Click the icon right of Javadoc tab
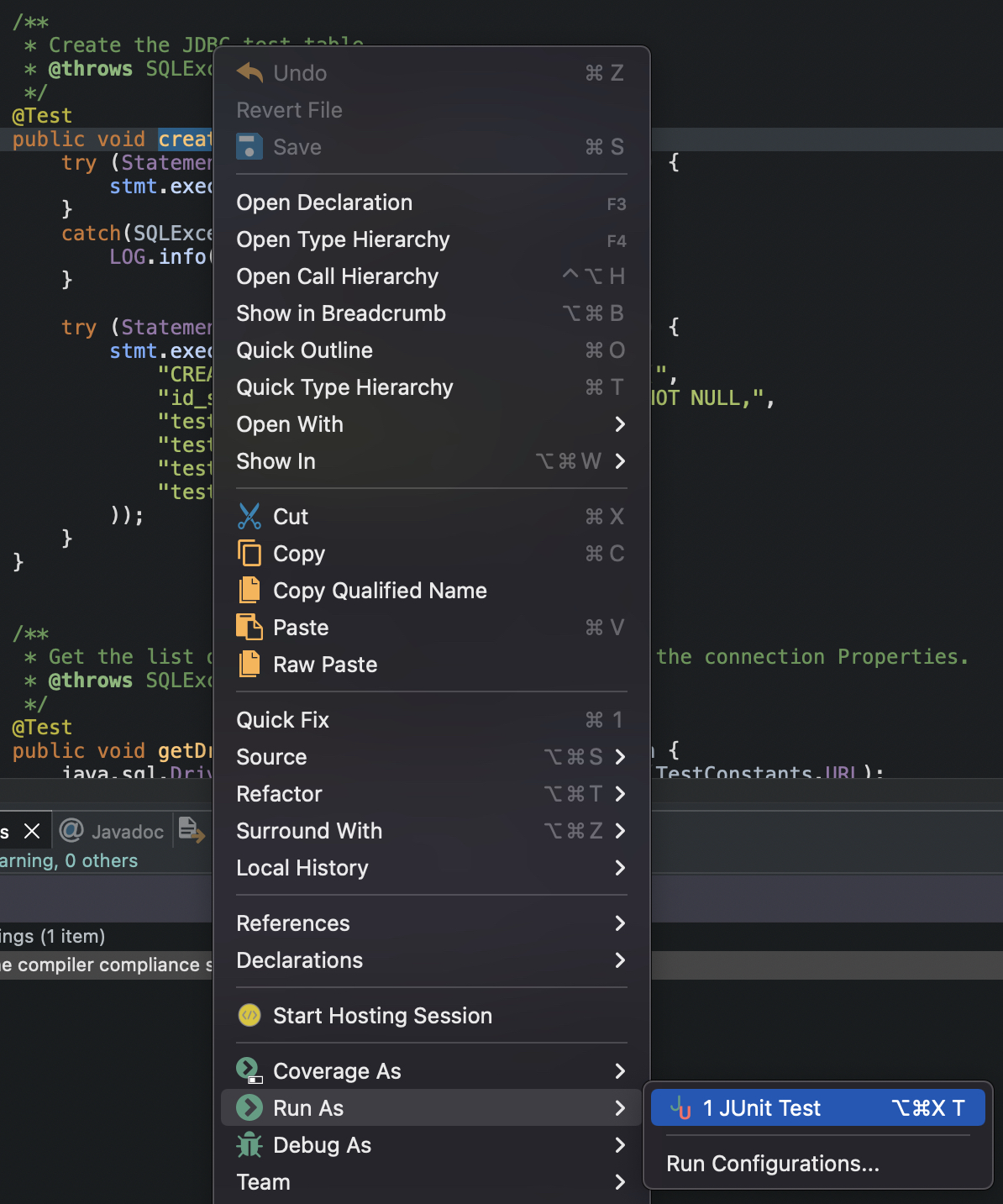 pyautogui.click(x=192, y=830)
